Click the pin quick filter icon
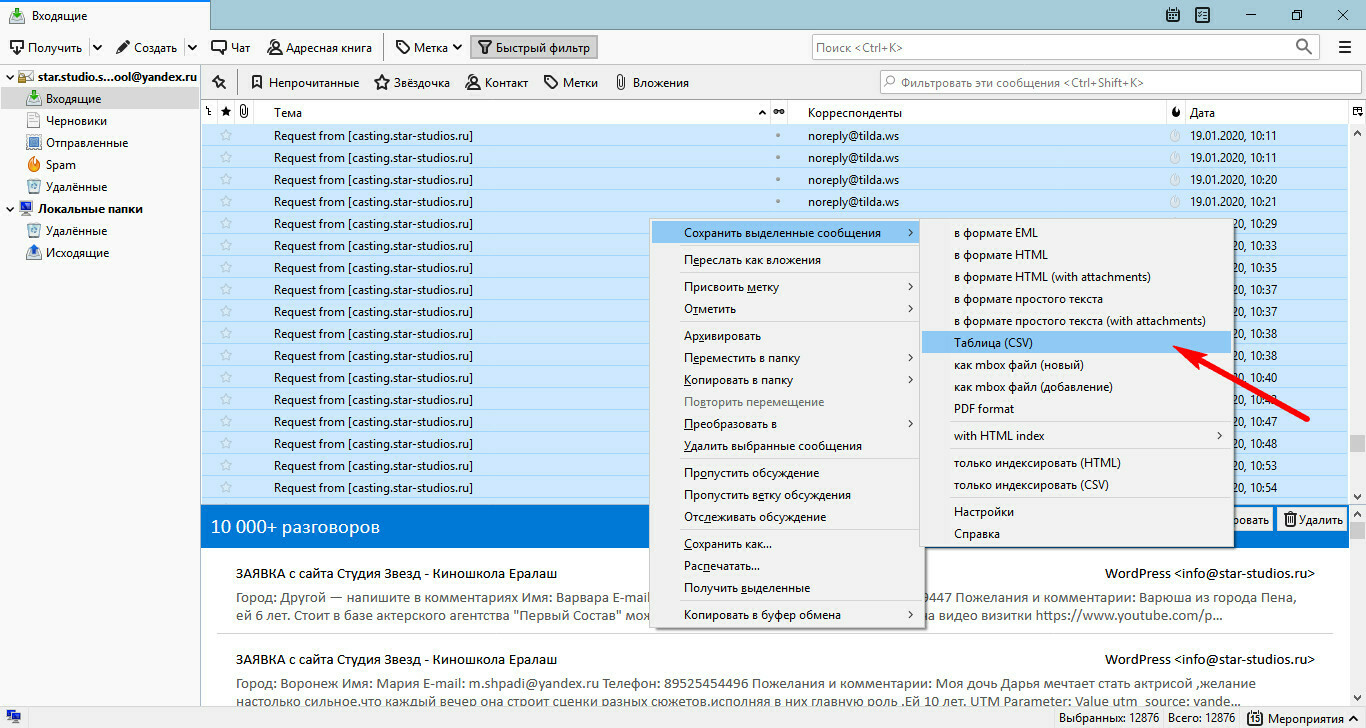Viewport: 1366px width, 728px height. (x=219, y=83)
